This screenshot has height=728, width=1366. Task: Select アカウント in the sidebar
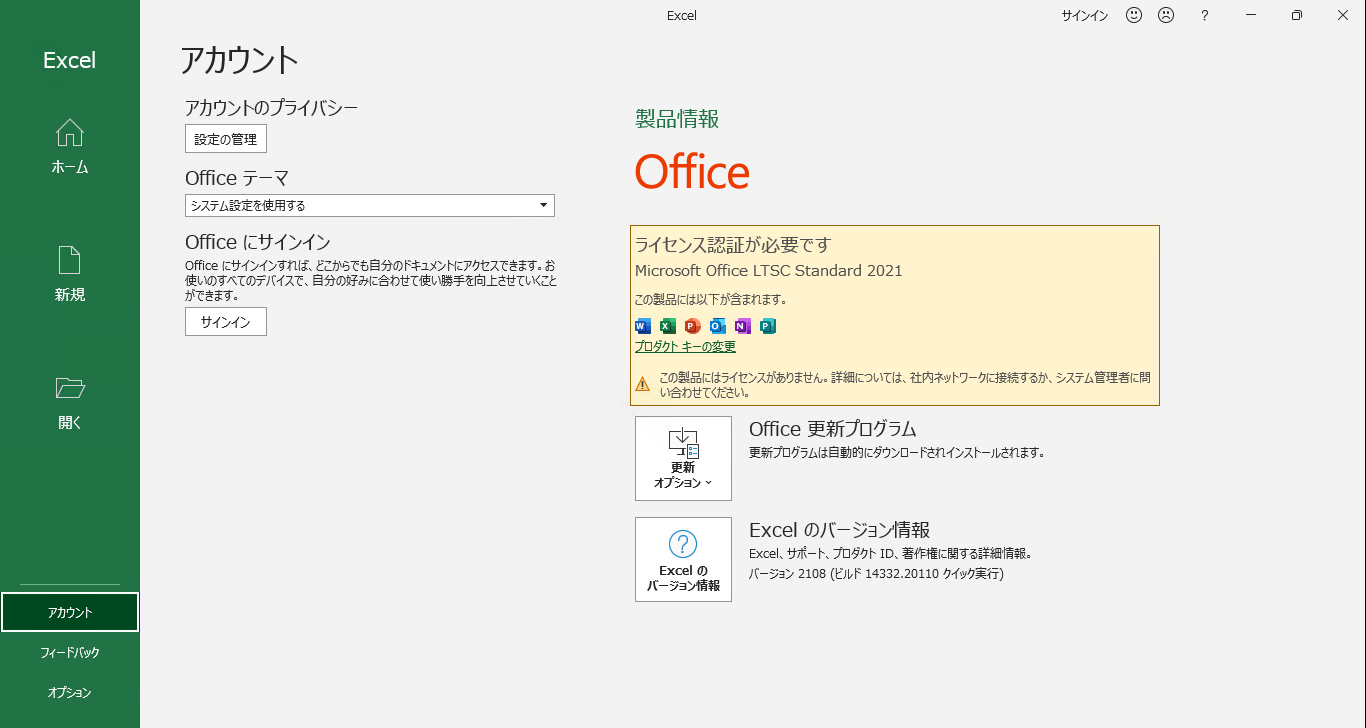point(70,612)
